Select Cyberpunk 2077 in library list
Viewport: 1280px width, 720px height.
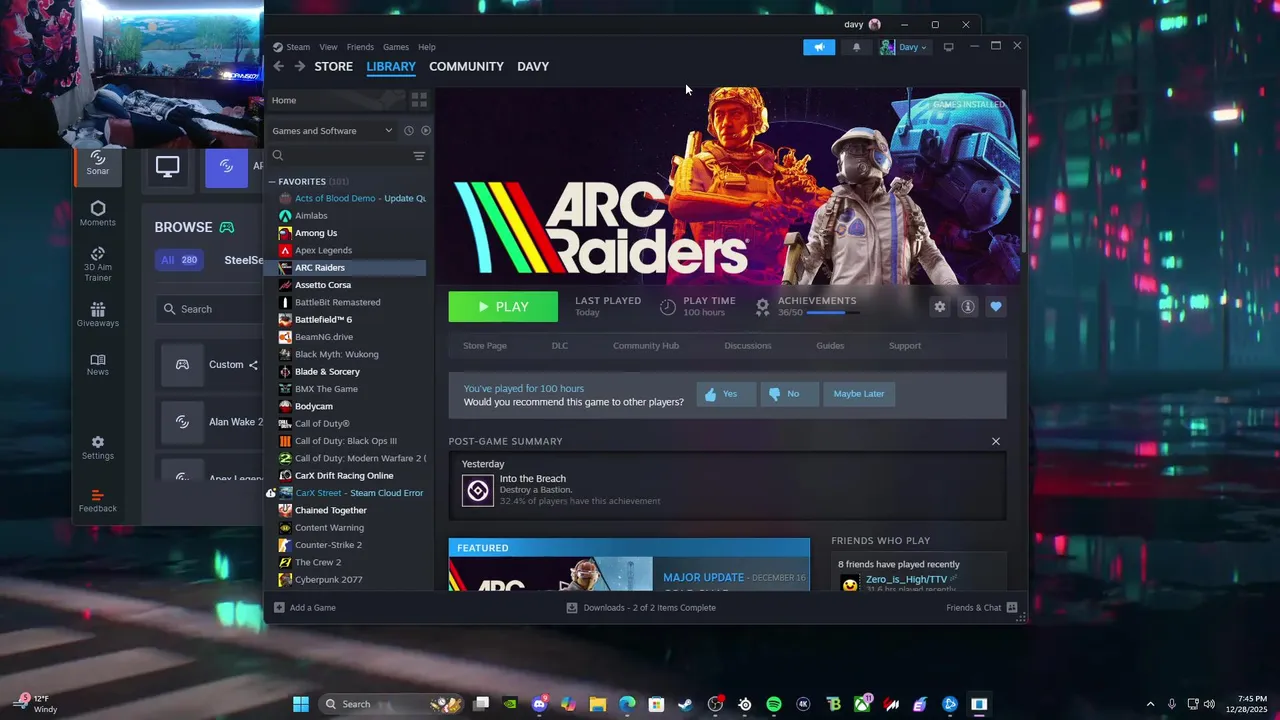[x=346, y=580]
